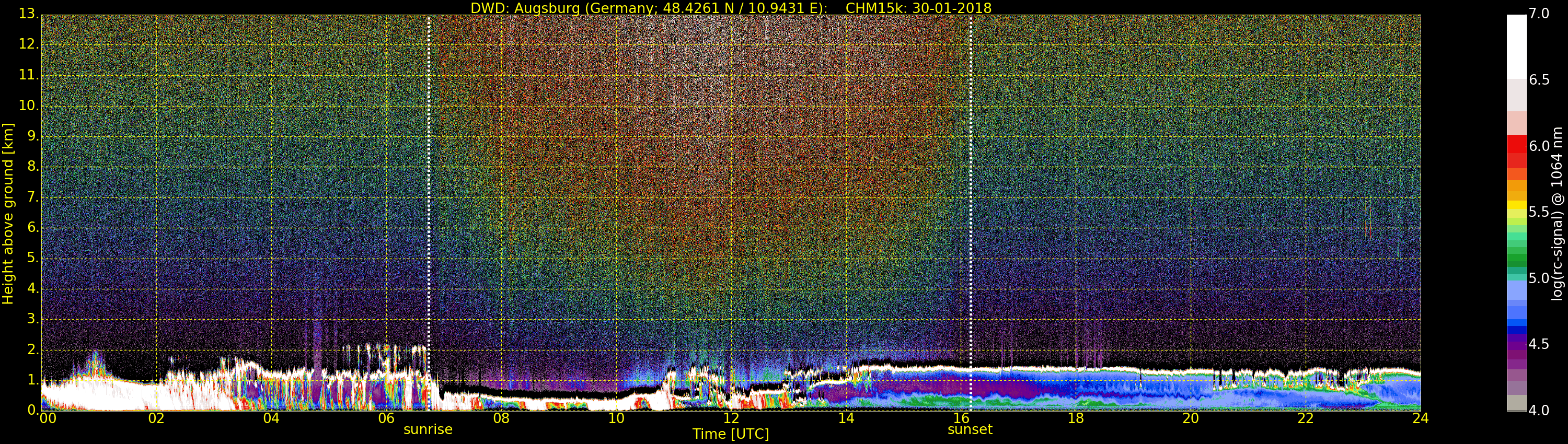Click the colorbar tick label "6.5"
The image size is (1568, 444).
point(1539,80)
